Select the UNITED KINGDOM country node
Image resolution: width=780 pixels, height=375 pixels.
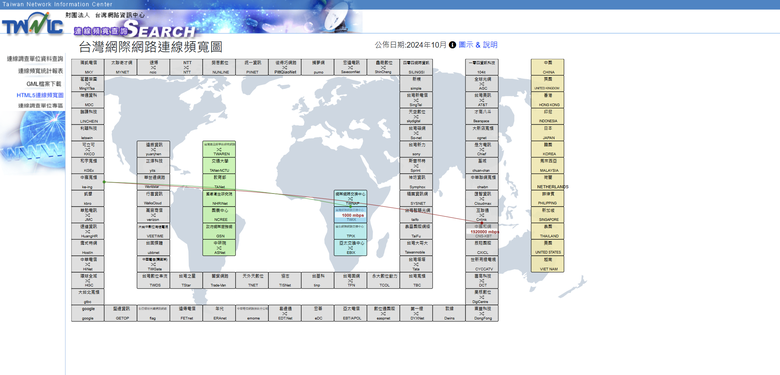tap(547, 84)
